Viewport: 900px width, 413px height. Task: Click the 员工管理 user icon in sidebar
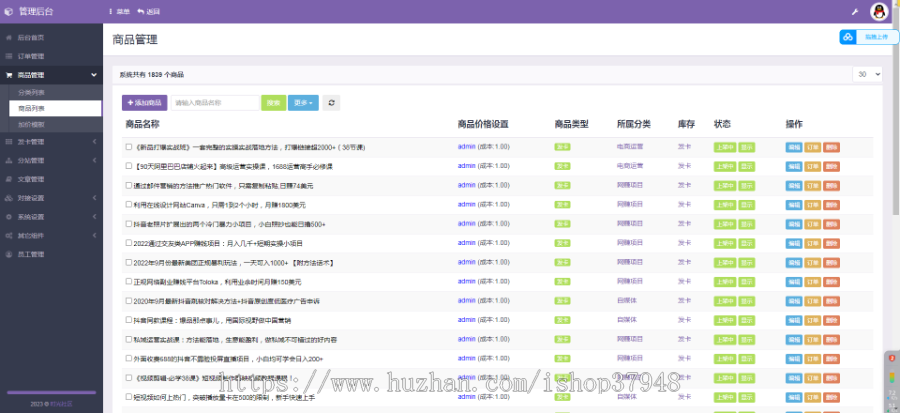8,255
